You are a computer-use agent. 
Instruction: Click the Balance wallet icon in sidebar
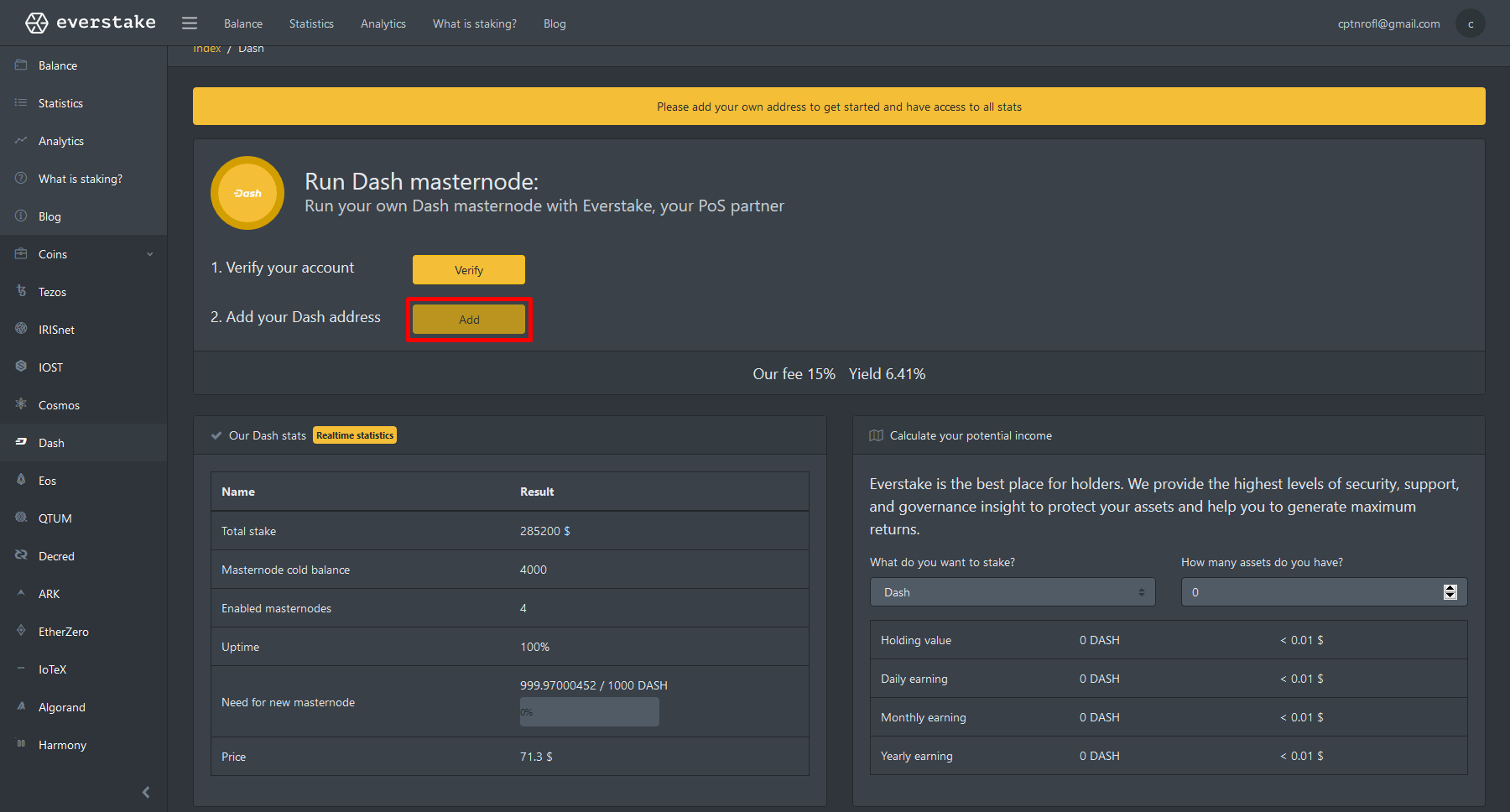[21, 65]
